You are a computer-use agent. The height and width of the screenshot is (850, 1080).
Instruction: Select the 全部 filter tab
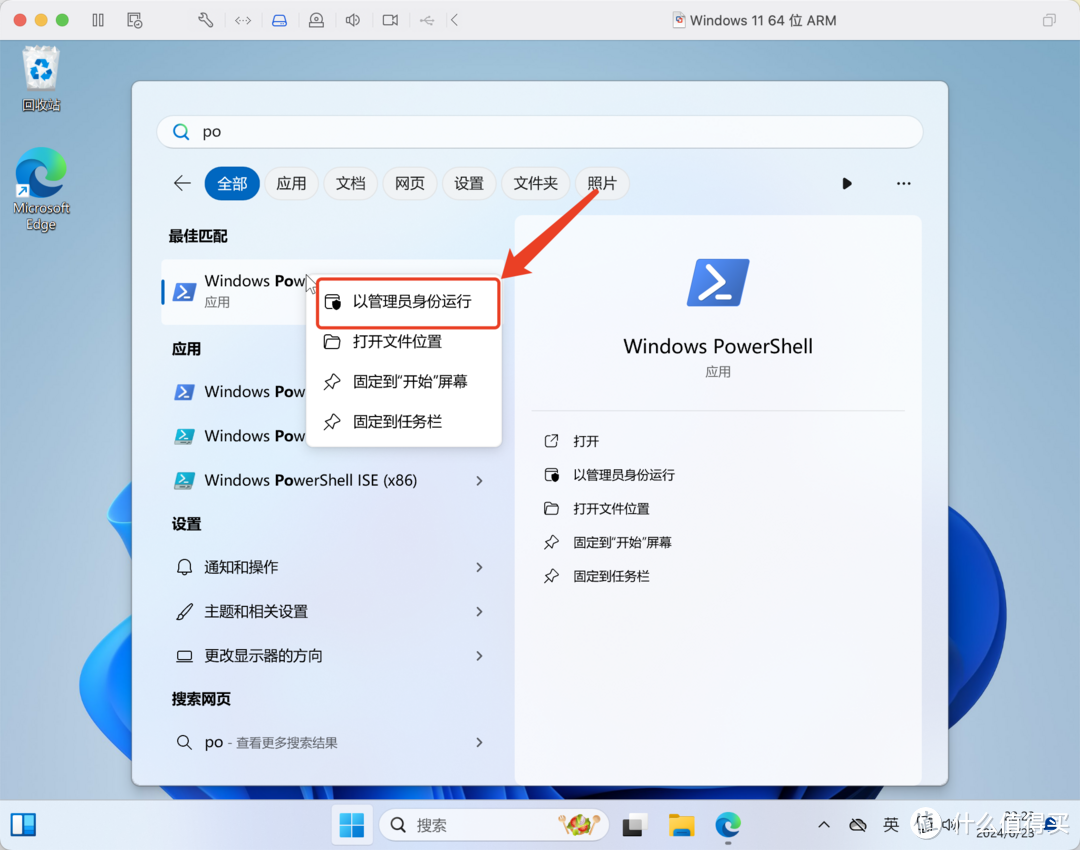[x=232, y=183]
